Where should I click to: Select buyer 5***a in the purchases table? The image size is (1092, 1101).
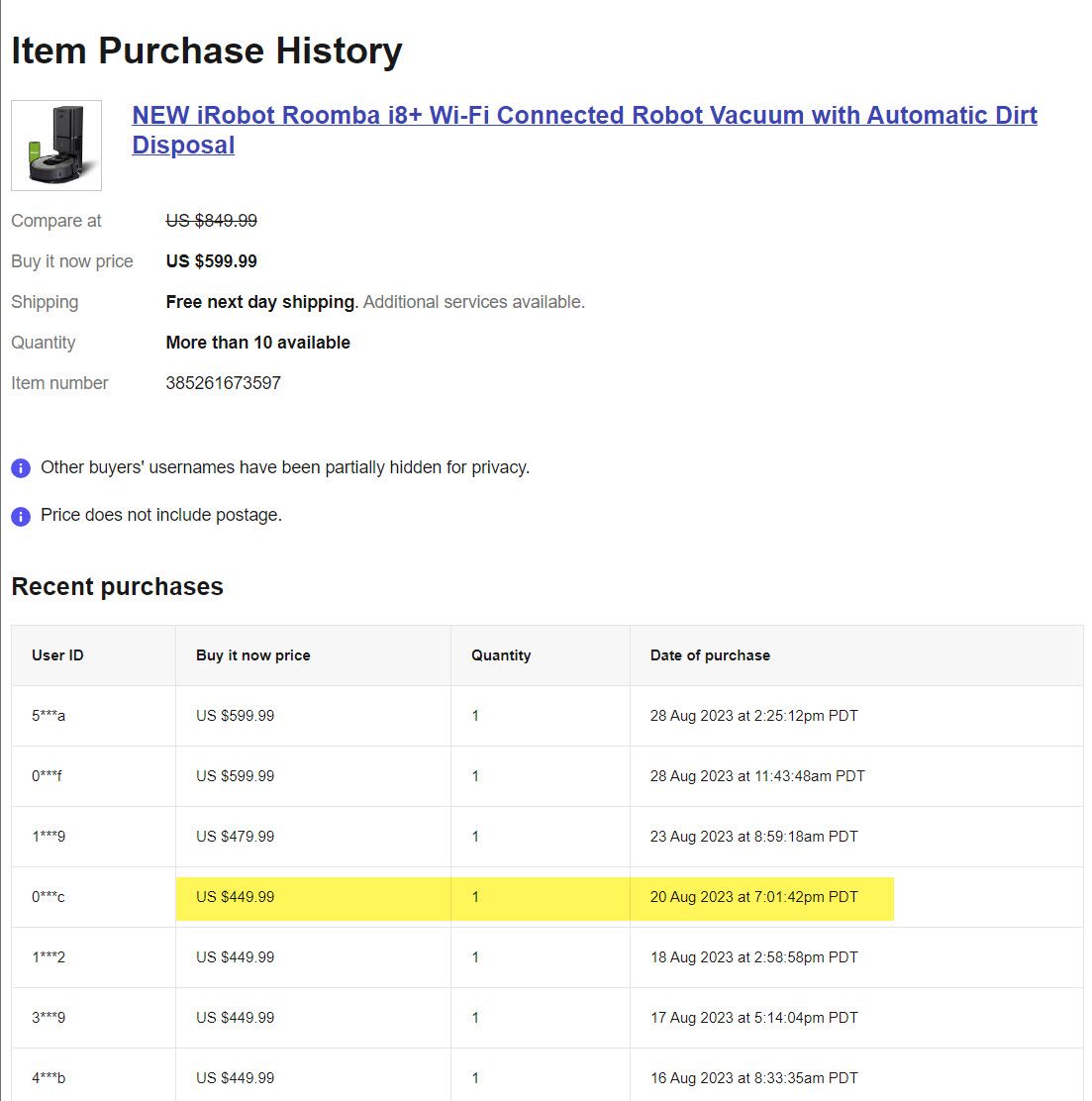coord(49,716)
